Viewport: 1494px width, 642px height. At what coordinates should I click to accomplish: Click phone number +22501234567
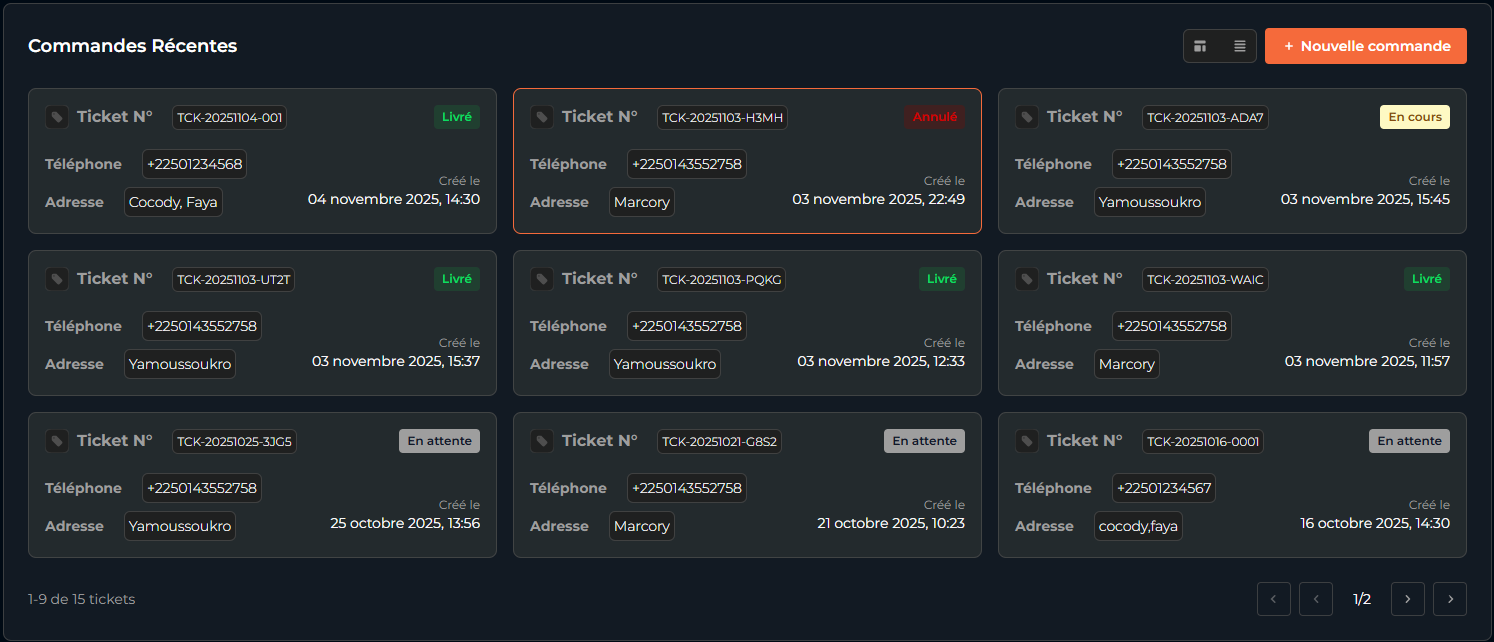tap(1164, 488)
